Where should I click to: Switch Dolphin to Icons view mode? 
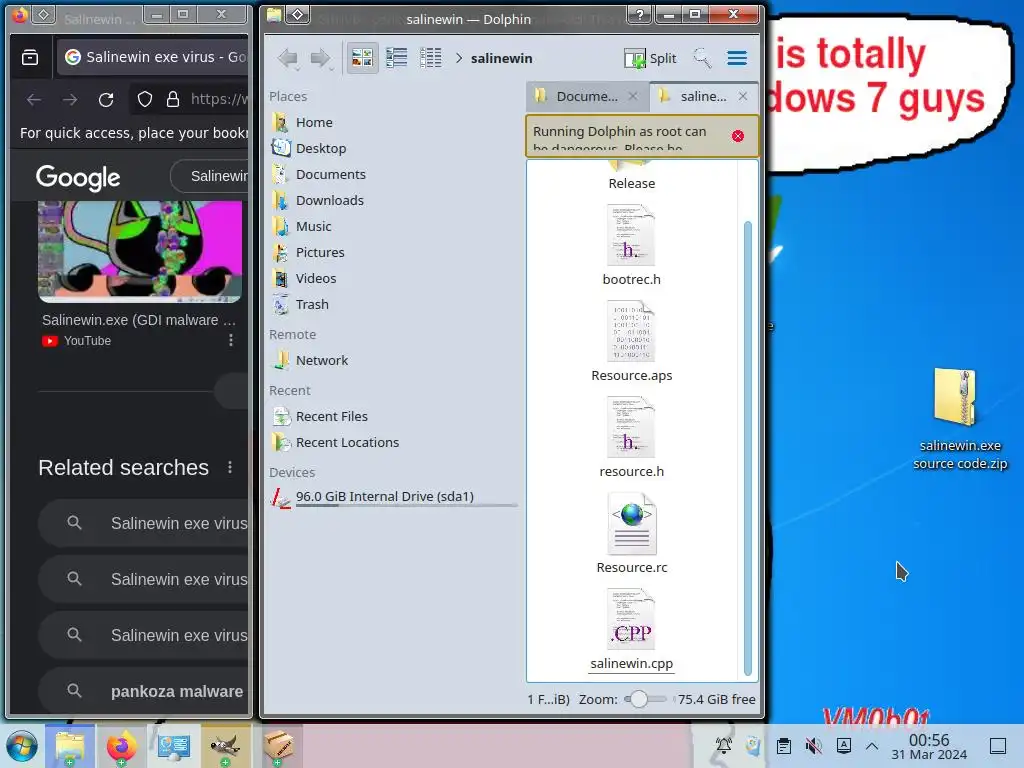point(362,58)
